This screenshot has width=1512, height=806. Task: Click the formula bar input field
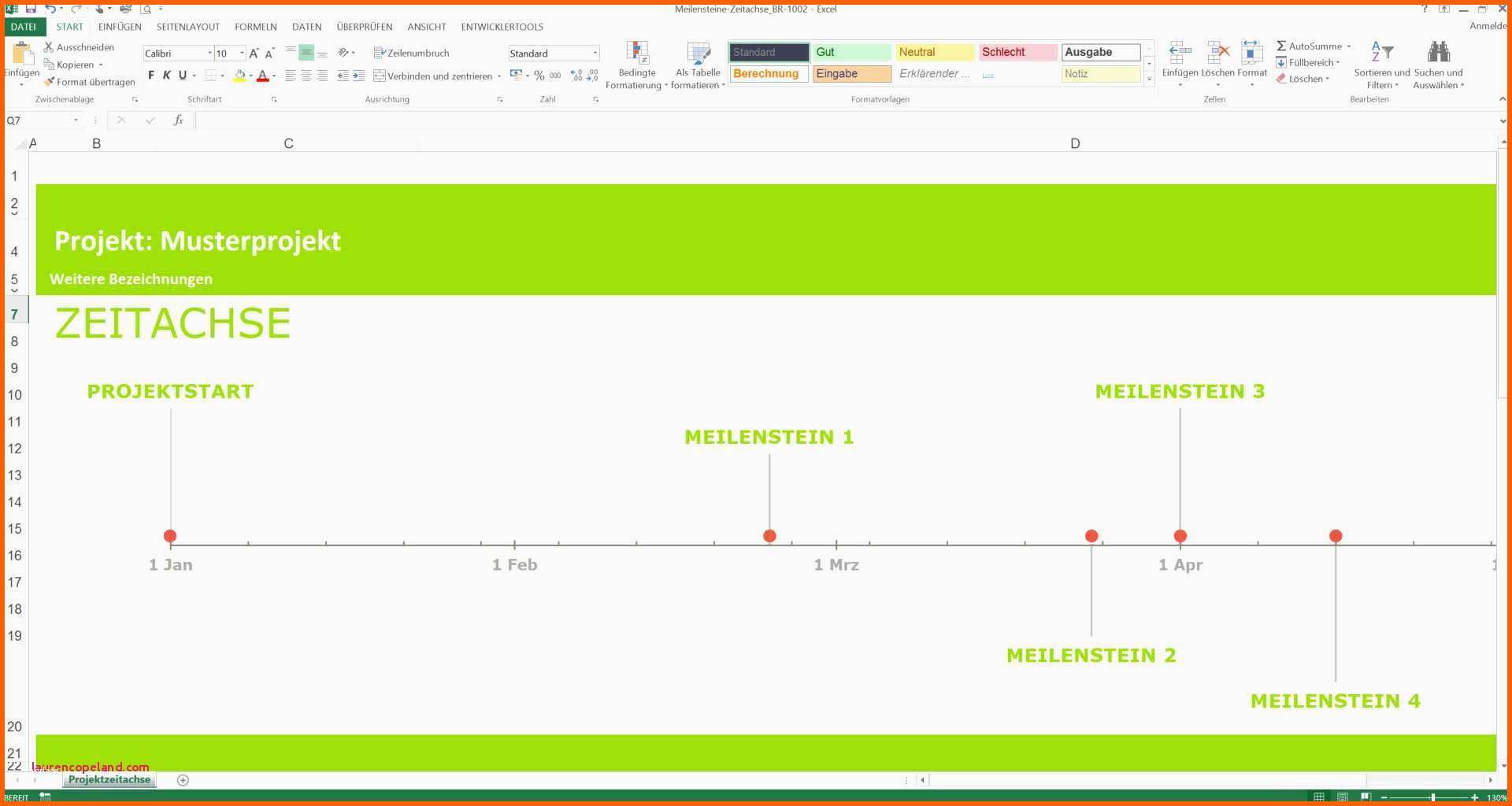tap(846, 120)
